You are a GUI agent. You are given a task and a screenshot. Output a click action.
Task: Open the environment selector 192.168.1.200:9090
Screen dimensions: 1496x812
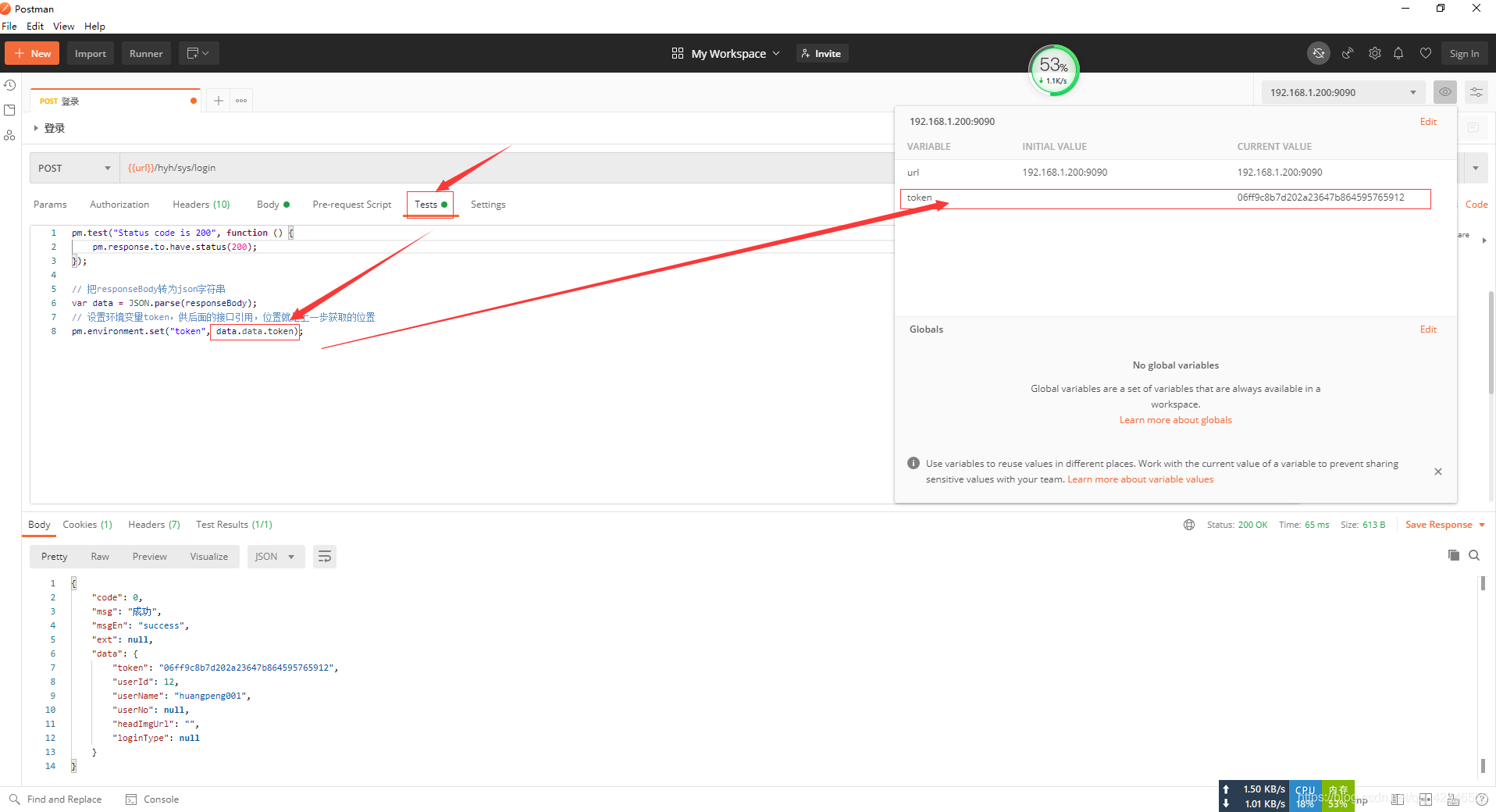point(1343,92)
